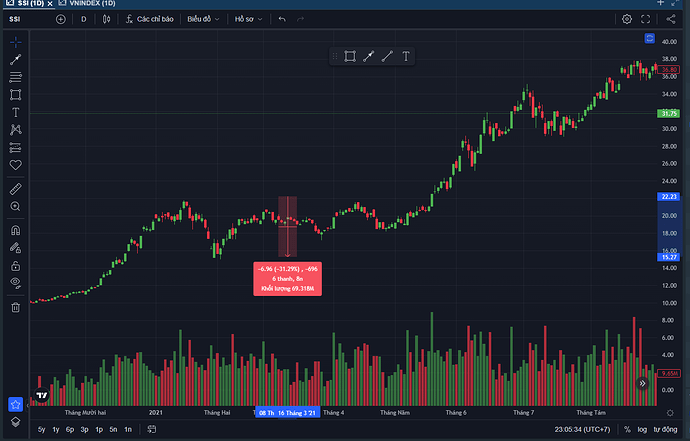
Task: Enable the magnet snap mode
Action: (16, 230)
